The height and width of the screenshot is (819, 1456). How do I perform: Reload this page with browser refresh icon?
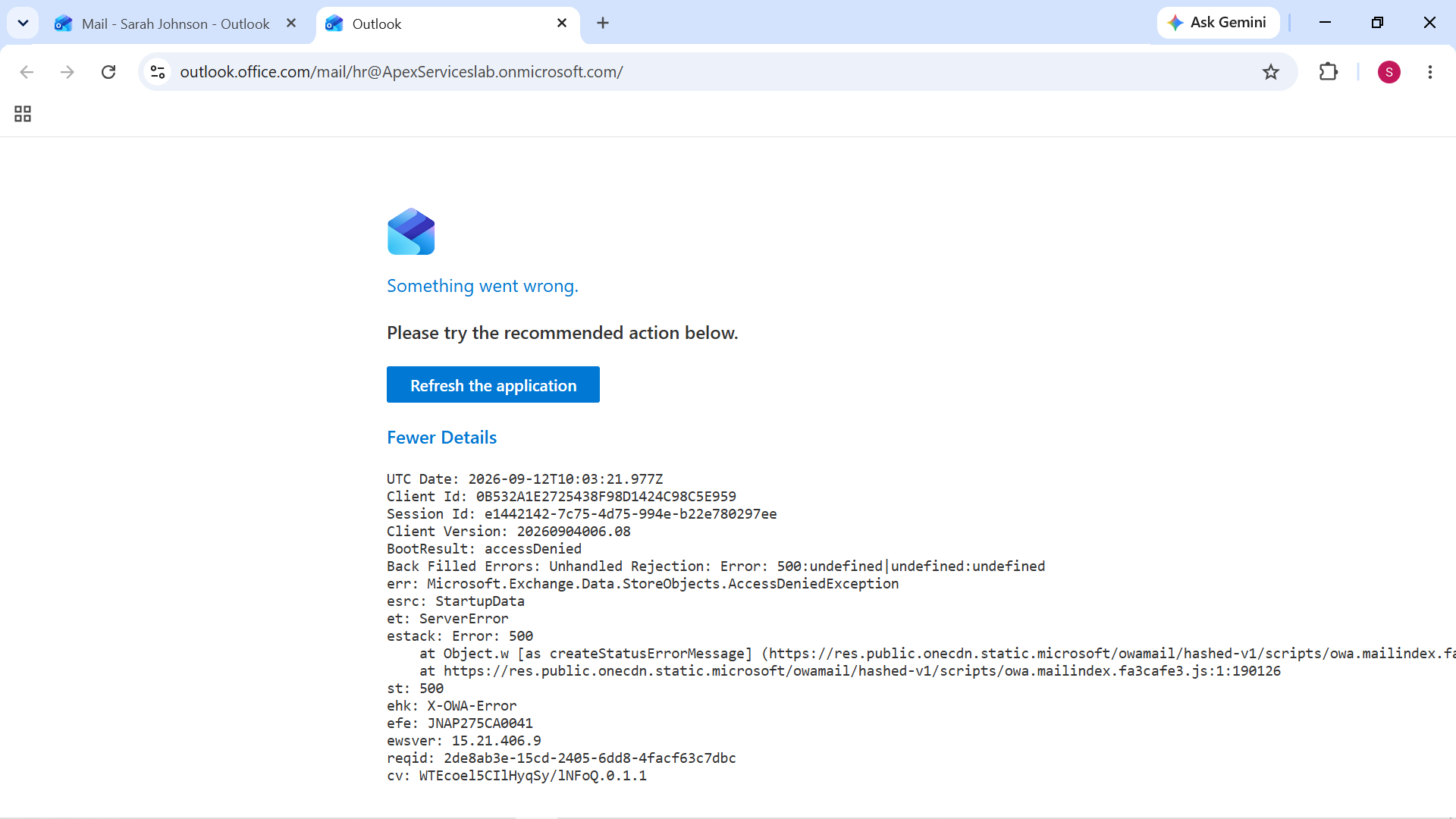click(x=108, y=72)
